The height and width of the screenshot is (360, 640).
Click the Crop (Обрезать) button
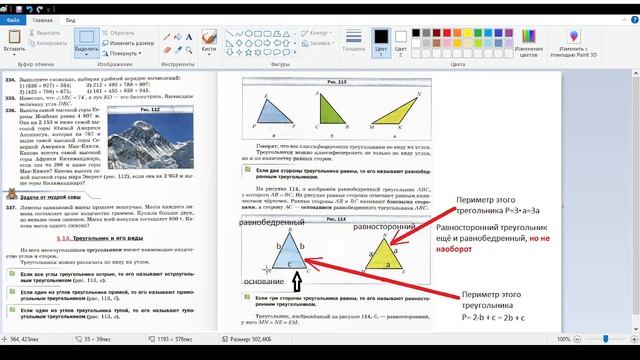coord(118,33)
